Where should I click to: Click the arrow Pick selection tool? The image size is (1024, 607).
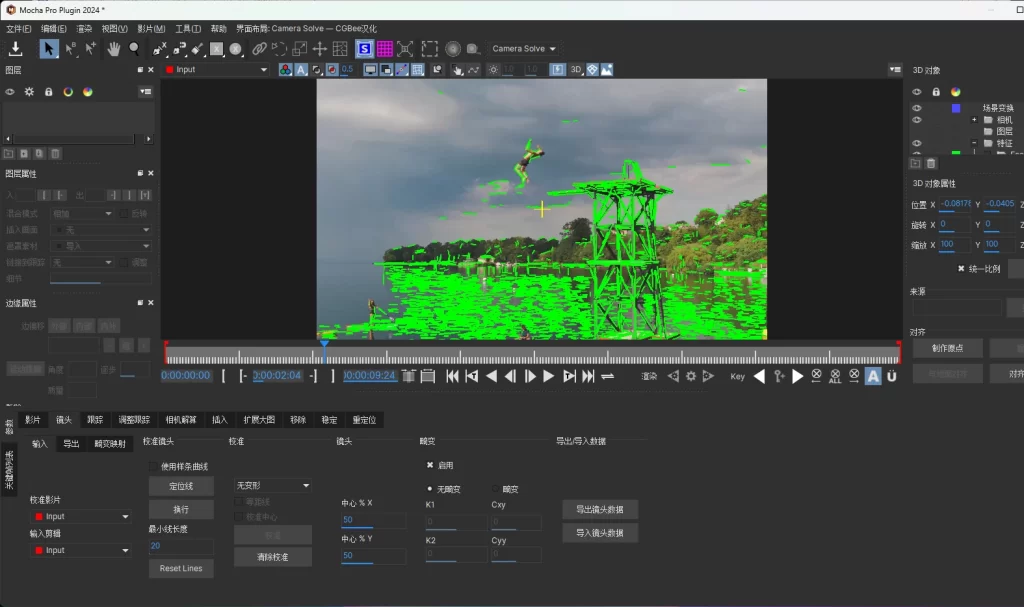[49, 48]
